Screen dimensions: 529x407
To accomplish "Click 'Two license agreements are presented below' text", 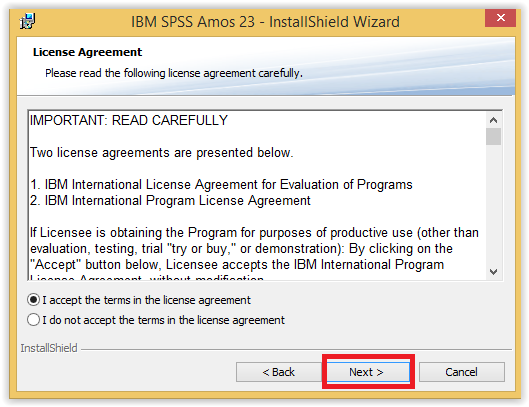I will click(x=162, y=153).
